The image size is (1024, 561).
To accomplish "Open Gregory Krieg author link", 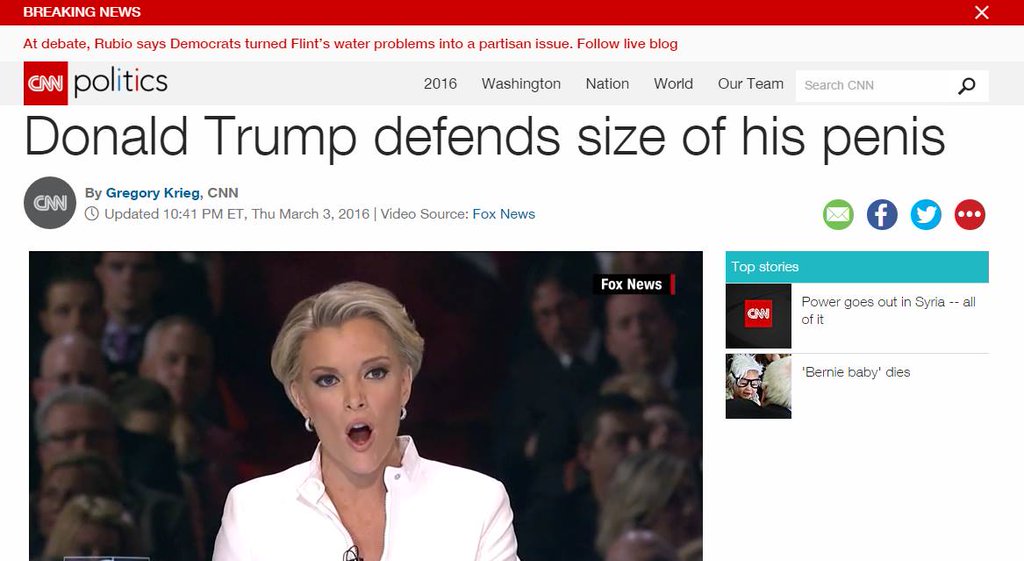I will (x=153, y=193).
